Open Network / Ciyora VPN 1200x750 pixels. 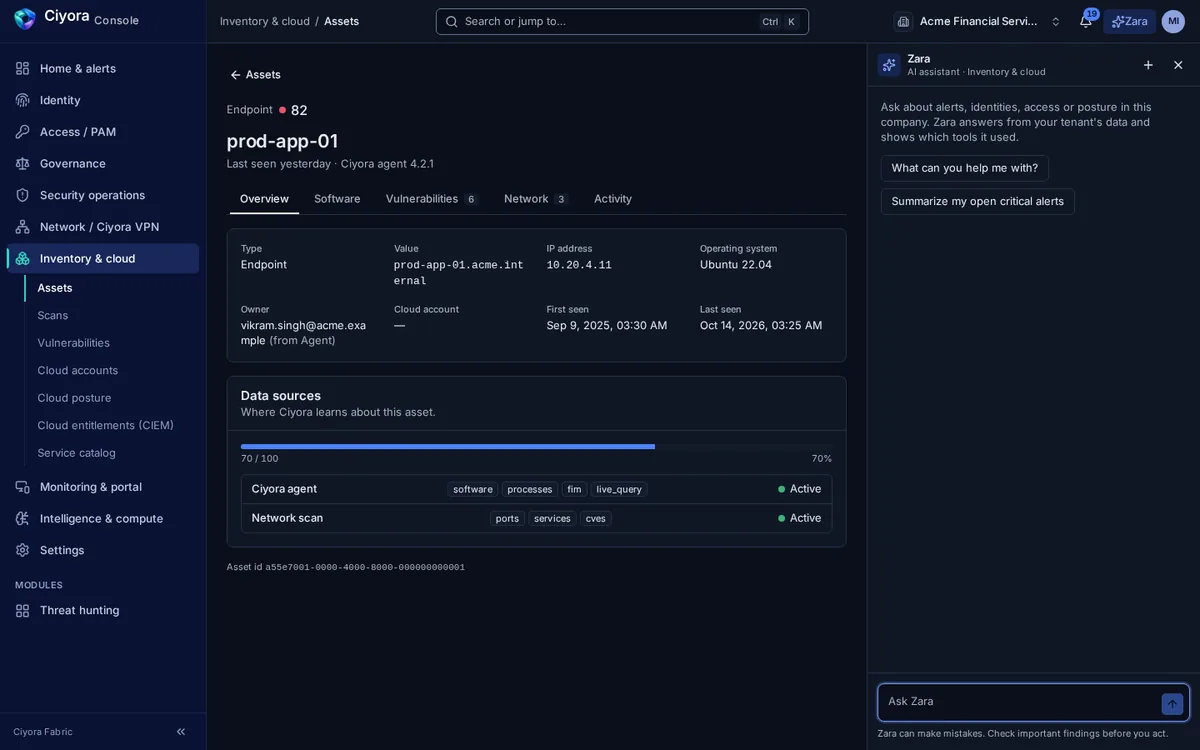click(103, 227)
